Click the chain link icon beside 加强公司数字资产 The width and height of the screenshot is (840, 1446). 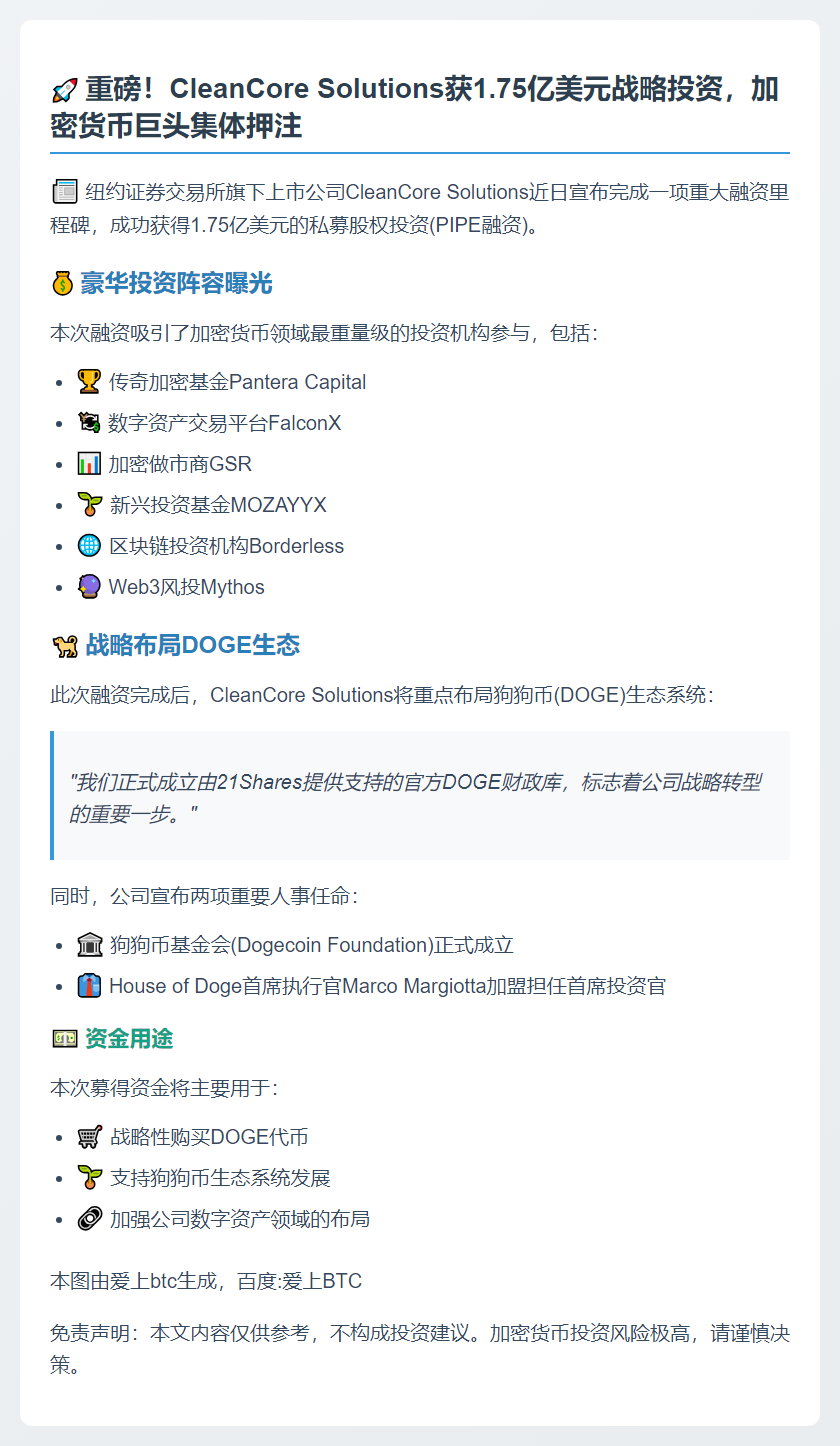coord(89,1219)
